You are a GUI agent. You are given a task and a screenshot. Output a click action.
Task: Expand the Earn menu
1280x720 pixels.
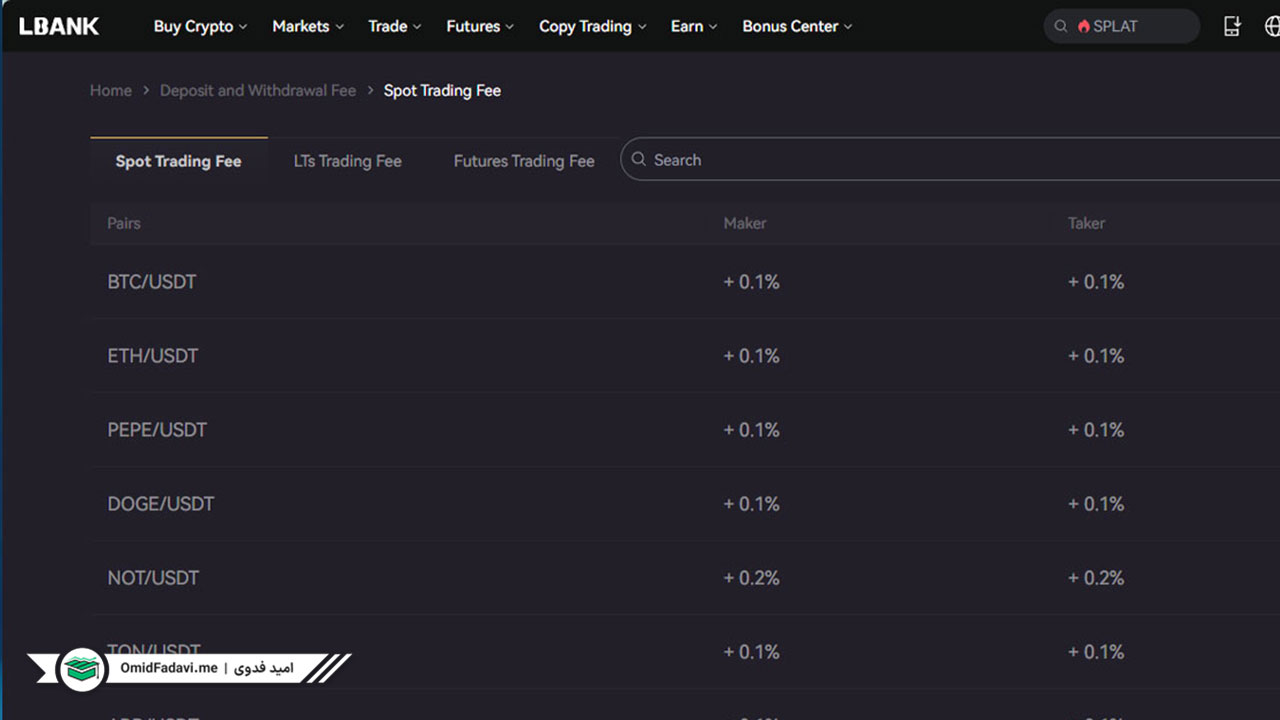[694, 27]
